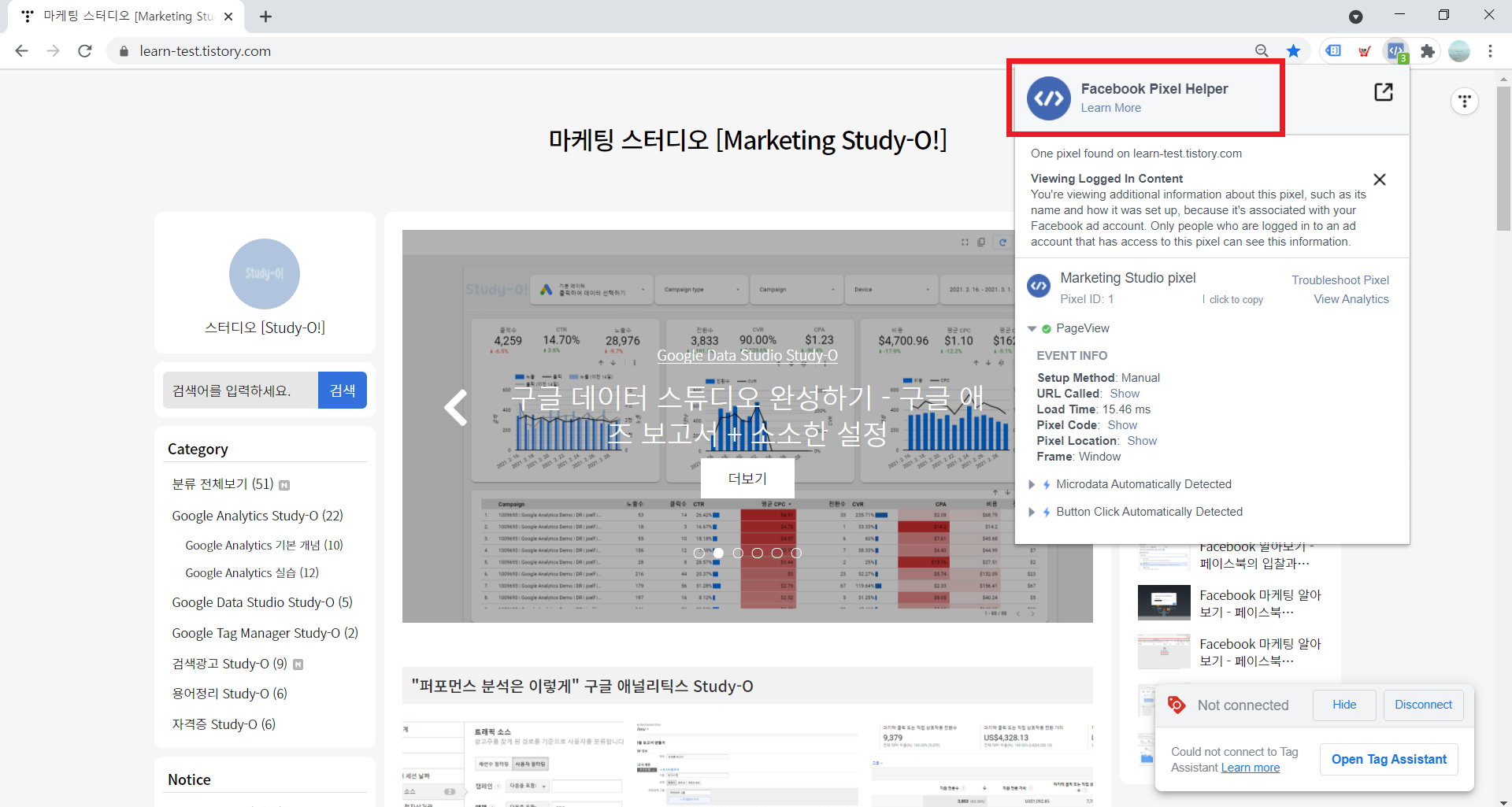Click Disconnect in Tag Assistant

point(1423,705)
